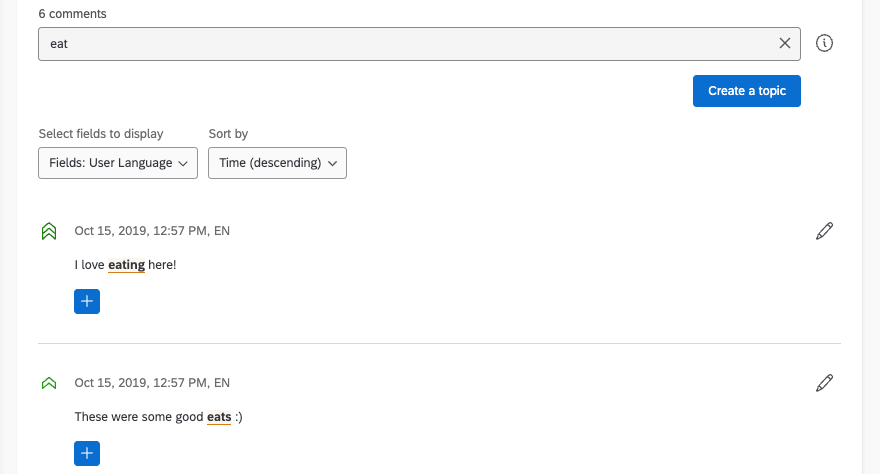
Task: Expand the 'Time (descending)' sort dropdown
Action: 277,163
